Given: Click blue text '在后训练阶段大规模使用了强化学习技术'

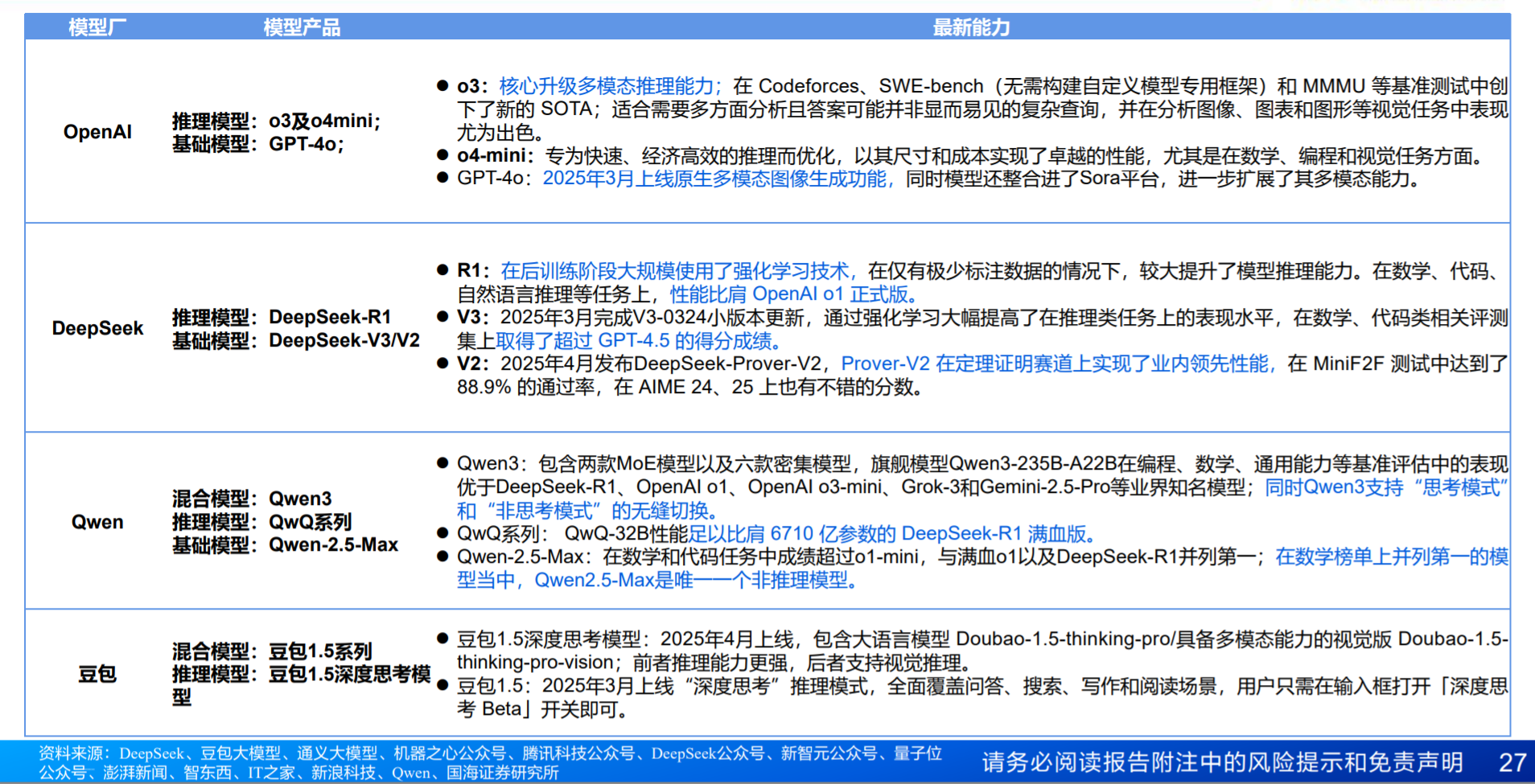Looking at the screenshot, I should [674, 271].
